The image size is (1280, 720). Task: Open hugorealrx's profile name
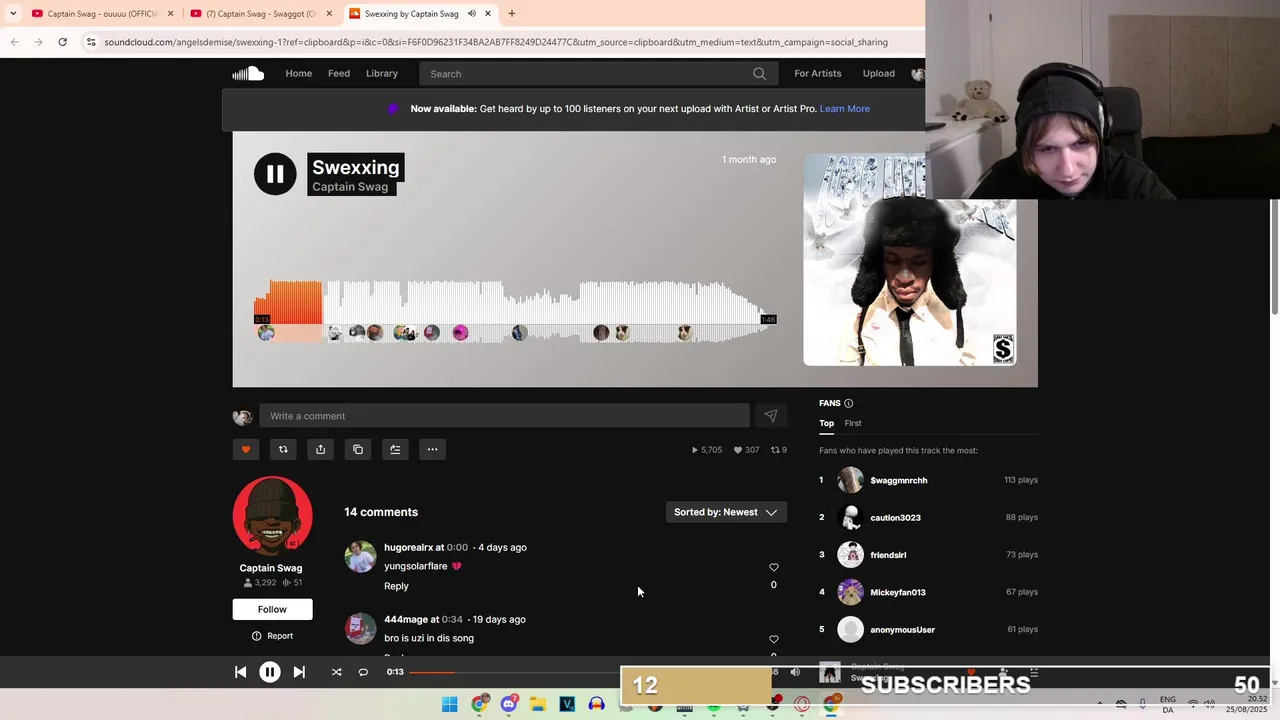coord(408,547)
